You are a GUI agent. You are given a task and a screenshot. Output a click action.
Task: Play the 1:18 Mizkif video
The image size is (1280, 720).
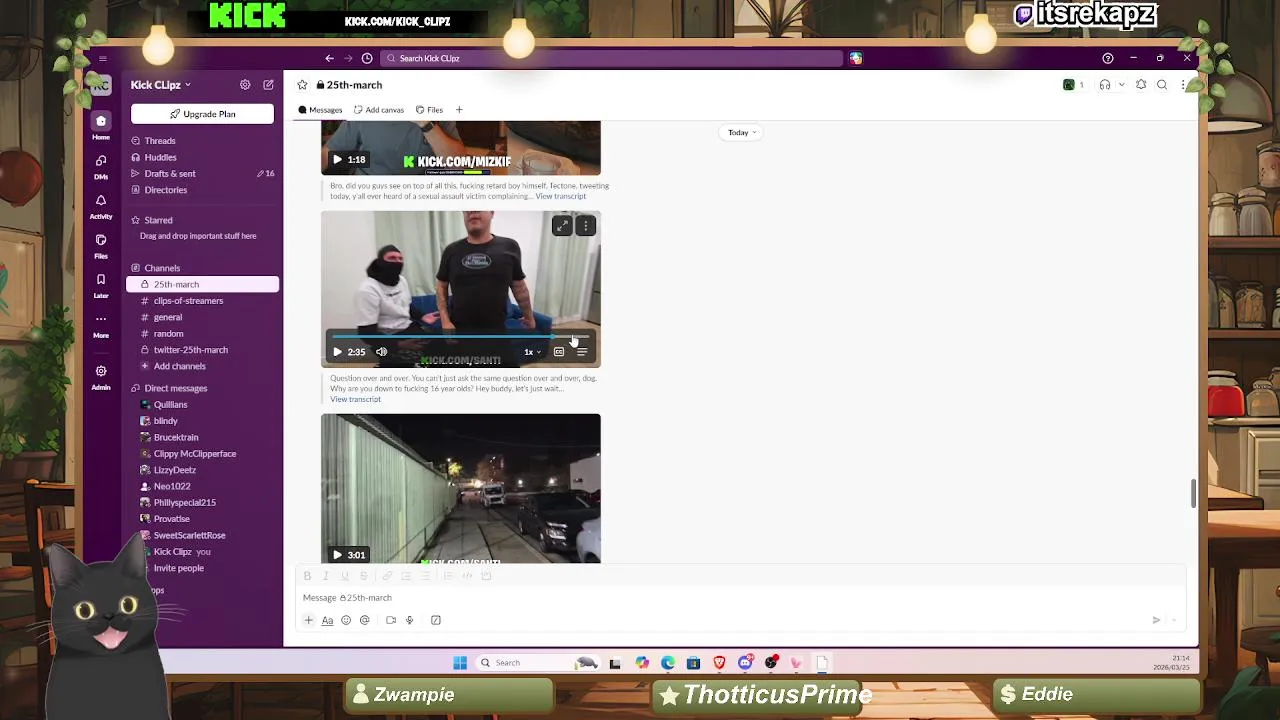click(337, 160)
